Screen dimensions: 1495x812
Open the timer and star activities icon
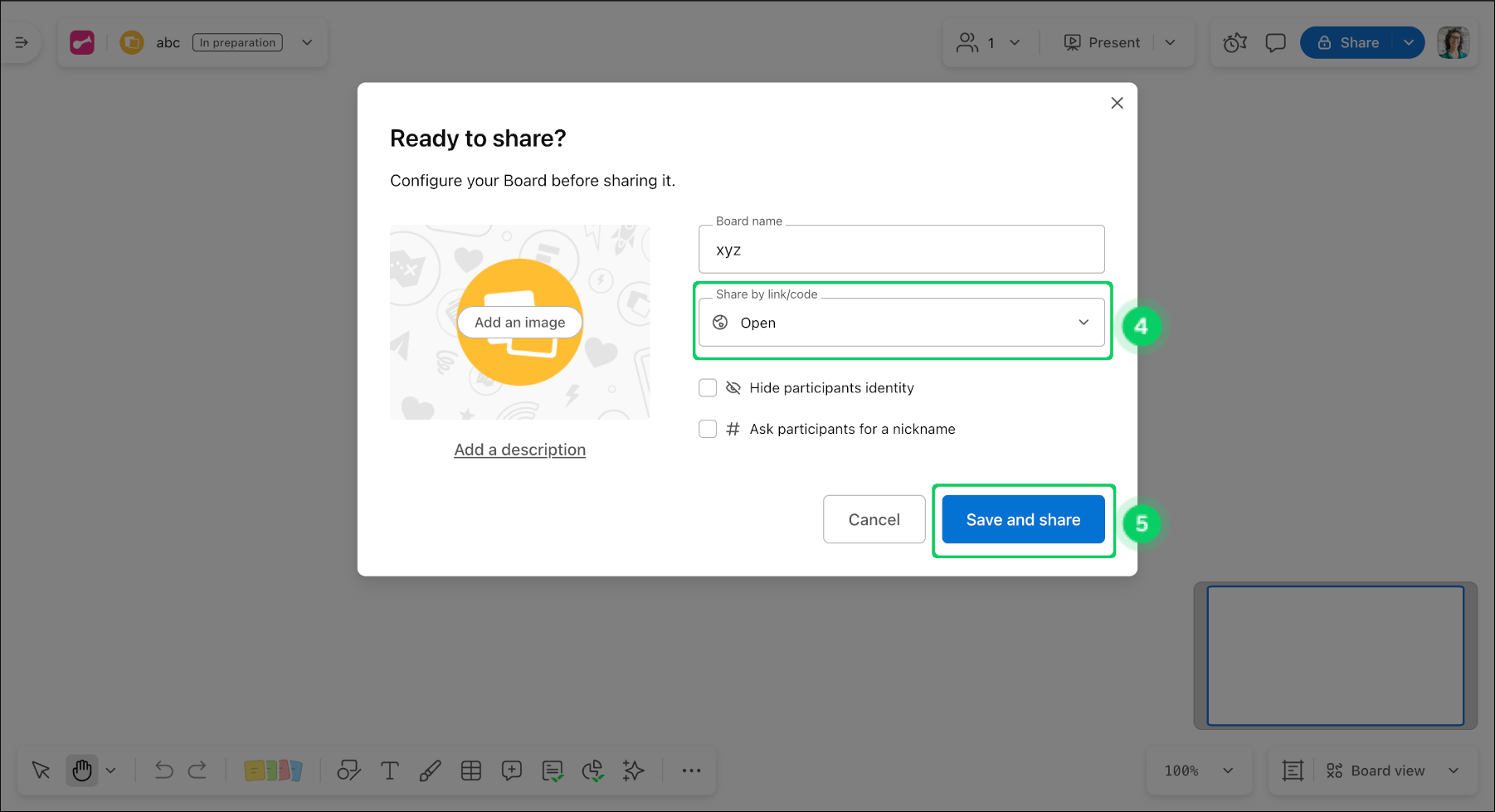tap(1235, 42)
